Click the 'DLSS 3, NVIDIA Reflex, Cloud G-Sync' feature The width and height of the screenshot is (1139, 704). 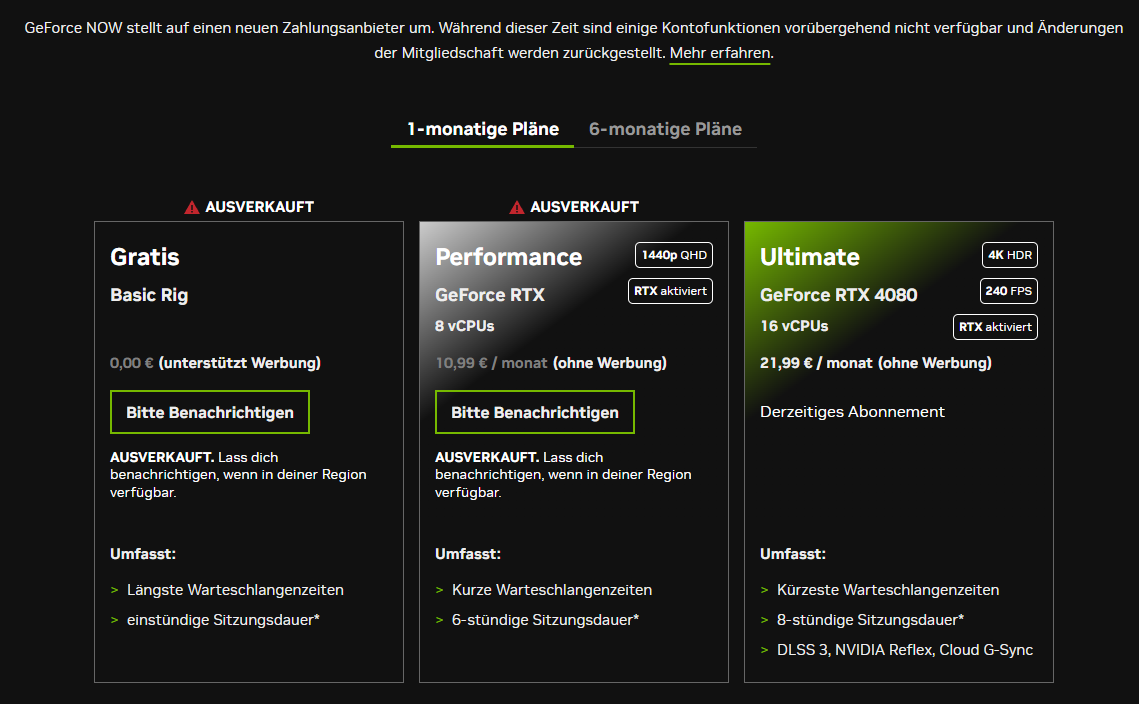905,650
